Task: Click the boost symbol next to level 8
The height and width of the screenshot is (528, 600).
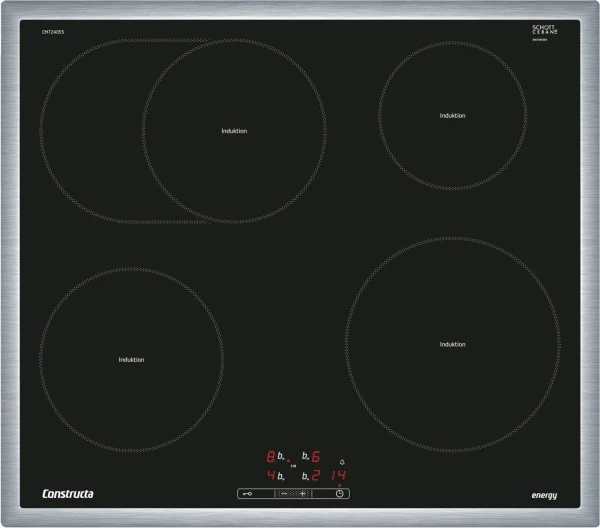Action: pos(282,457)
